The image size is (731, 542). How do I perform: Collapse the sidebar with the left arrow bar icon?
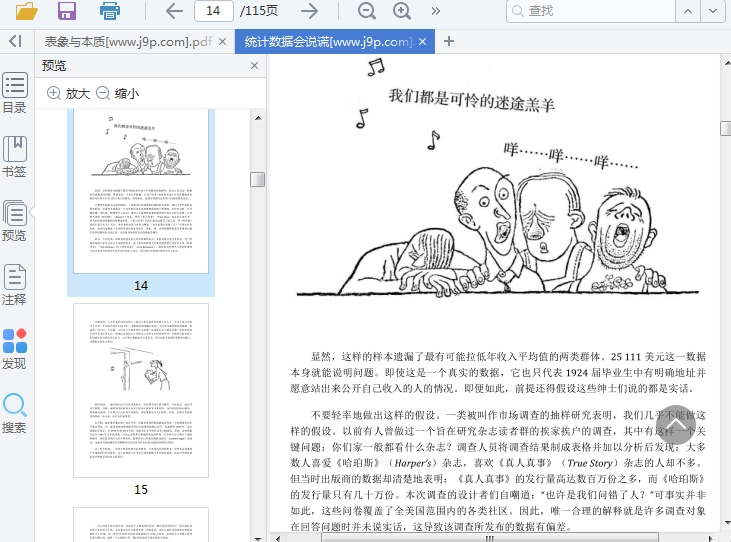coord(15,41)
